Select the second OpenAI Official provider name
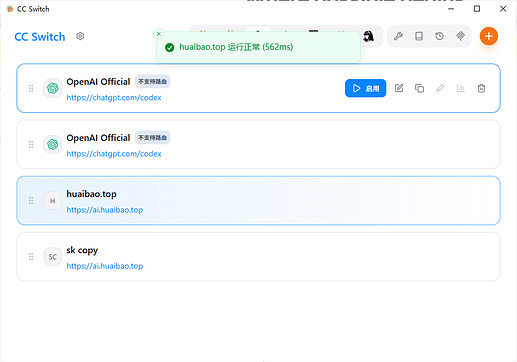517x362 pixels. 98,138
